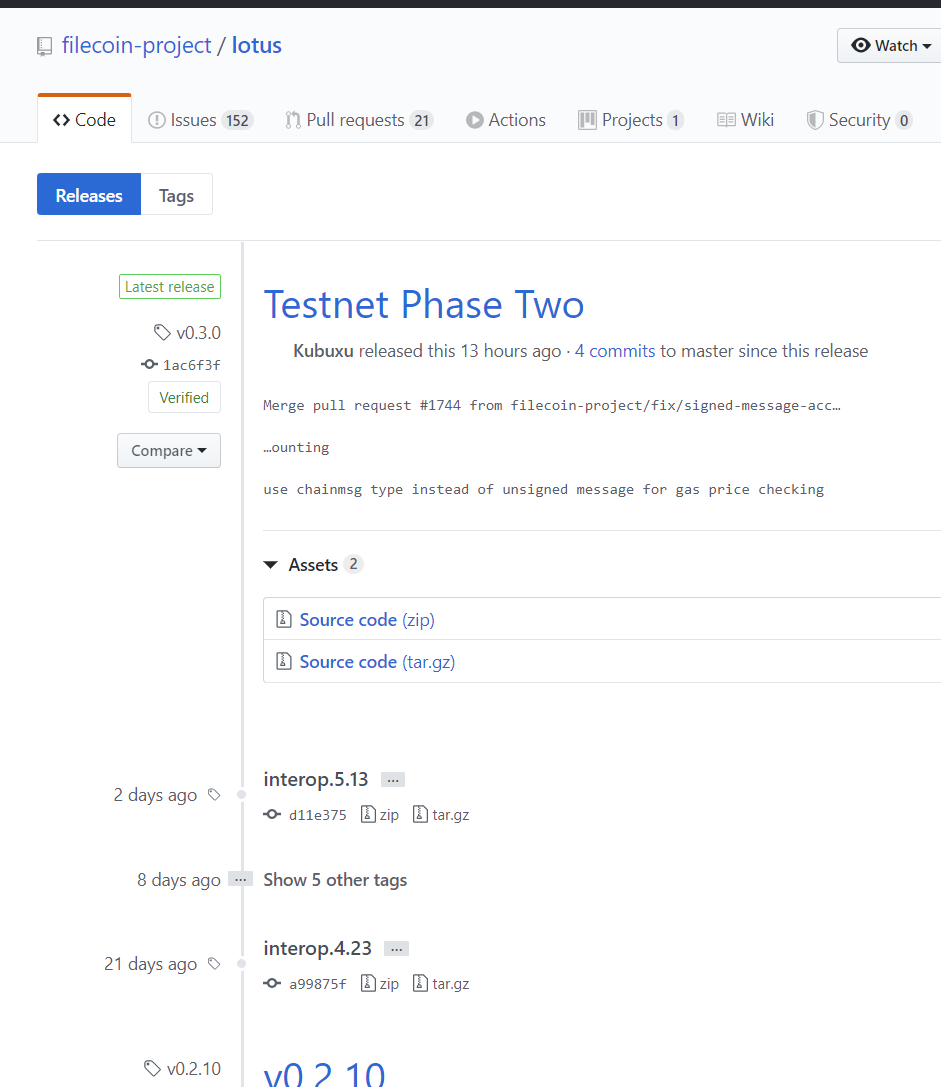Click the tag icon beside v0.3.0
Viewport: 941px width, 1087px height.
point(162,333)
